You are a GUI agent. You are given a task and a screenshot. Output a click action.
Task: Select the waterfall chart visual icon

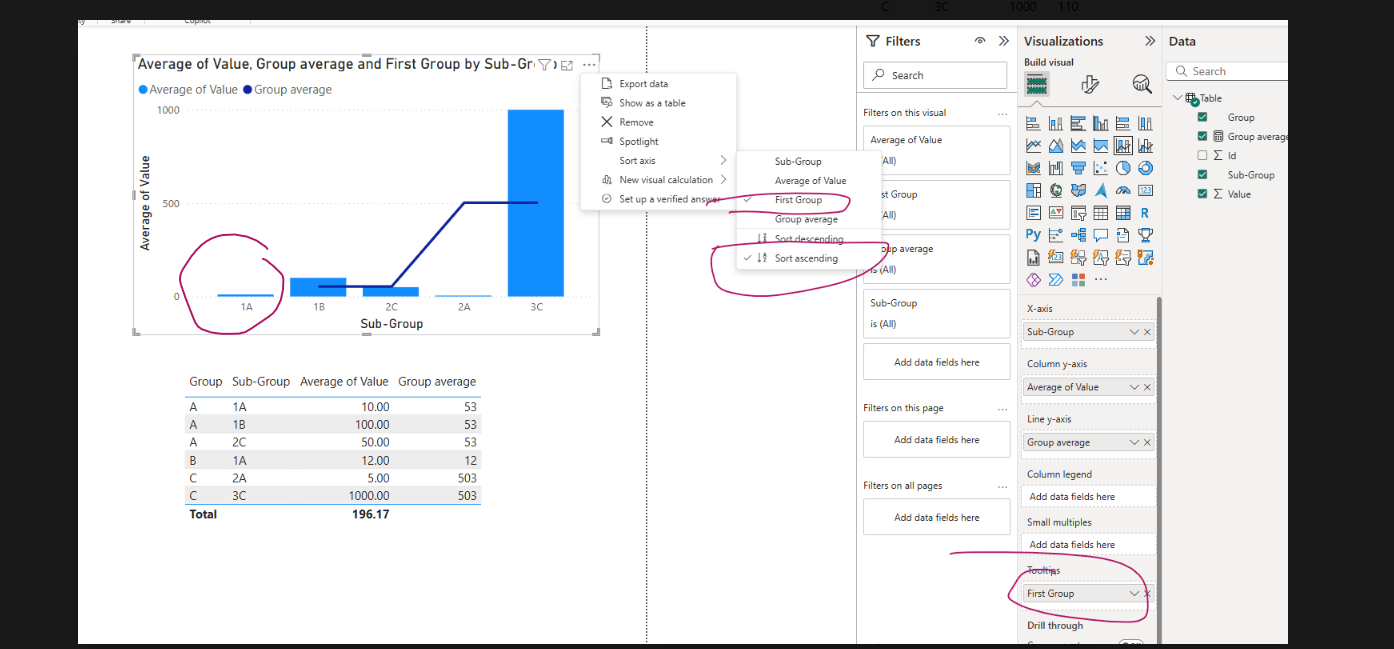click(x=1056, y=168)
